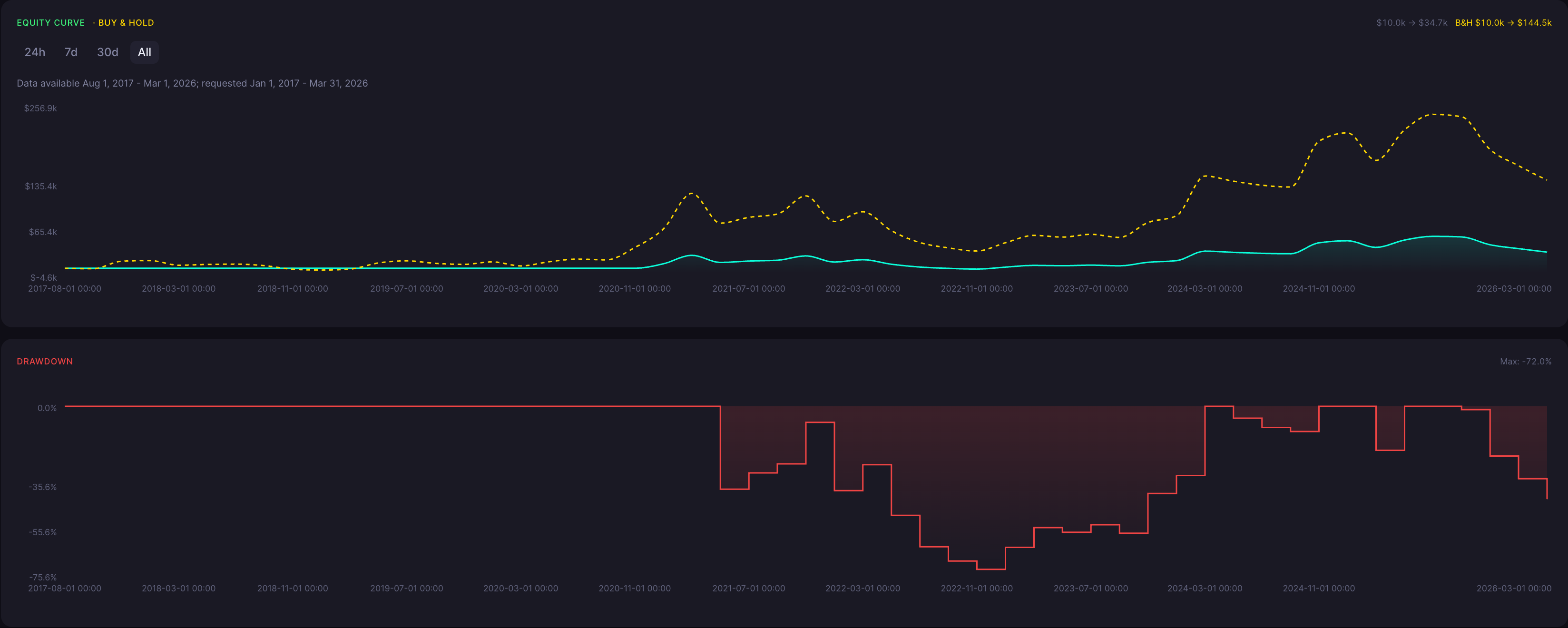The width and height of the screenshot is (1568, 628).
Task: Click the EQUITY CURVE heading
Action: (x=50, y=22)
